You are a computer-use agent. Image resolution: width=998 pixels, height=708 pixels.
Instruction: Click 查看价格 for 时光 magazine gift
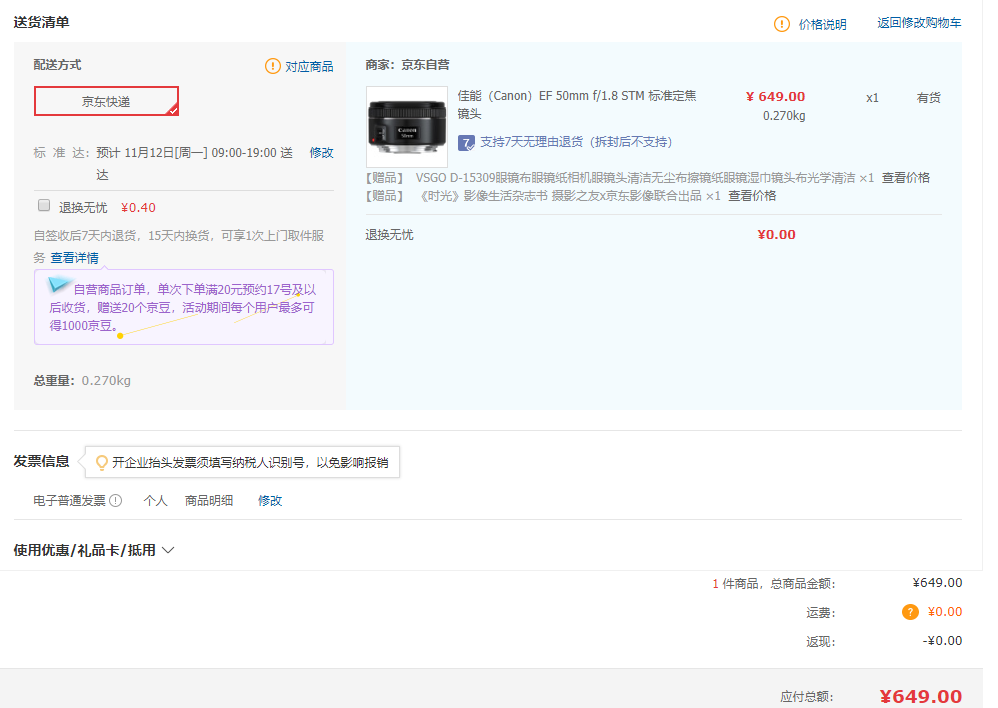[x=751, y=196]
